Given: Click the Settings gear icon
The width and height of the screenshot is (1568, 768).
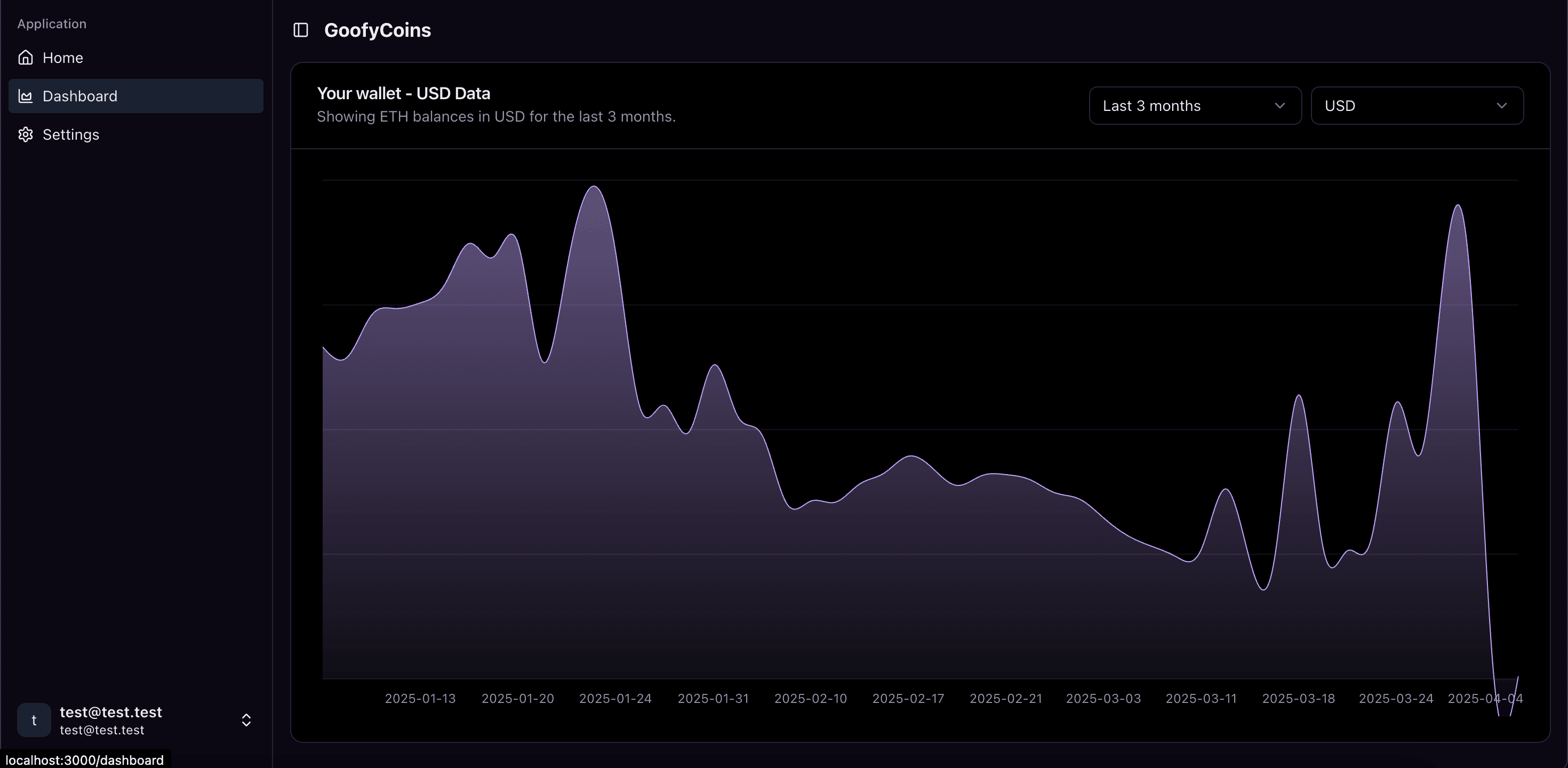Looking at the screenshot, I should pos(26,134).
